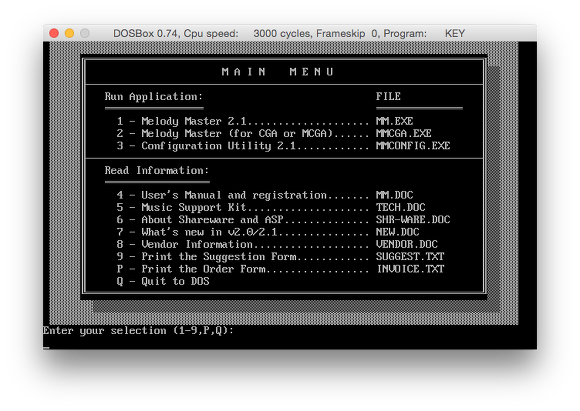Select the Quit to DOS option
The height and width of the screenshot is (411, 580).
click(163, 281)
